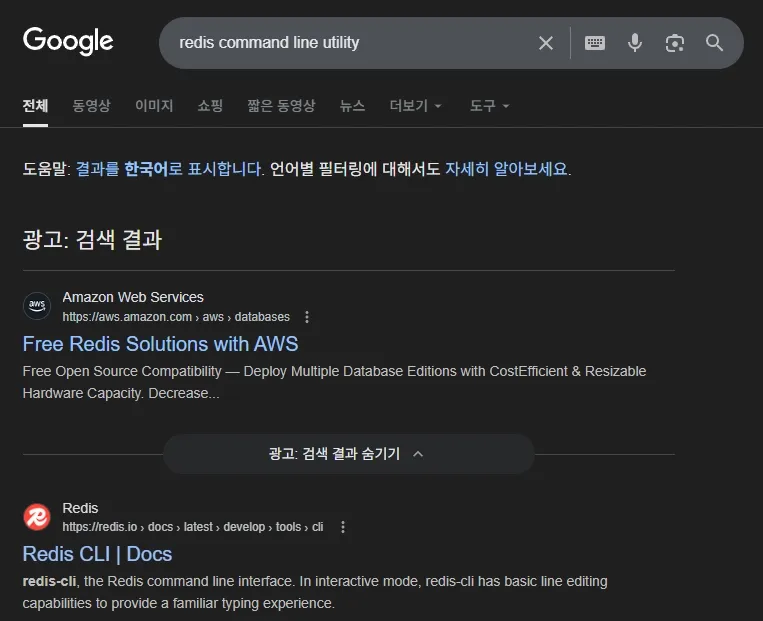This screenshot has width=763, height=621.
Task: Open the more options menu for AWS ad
Action: (307, 317)
